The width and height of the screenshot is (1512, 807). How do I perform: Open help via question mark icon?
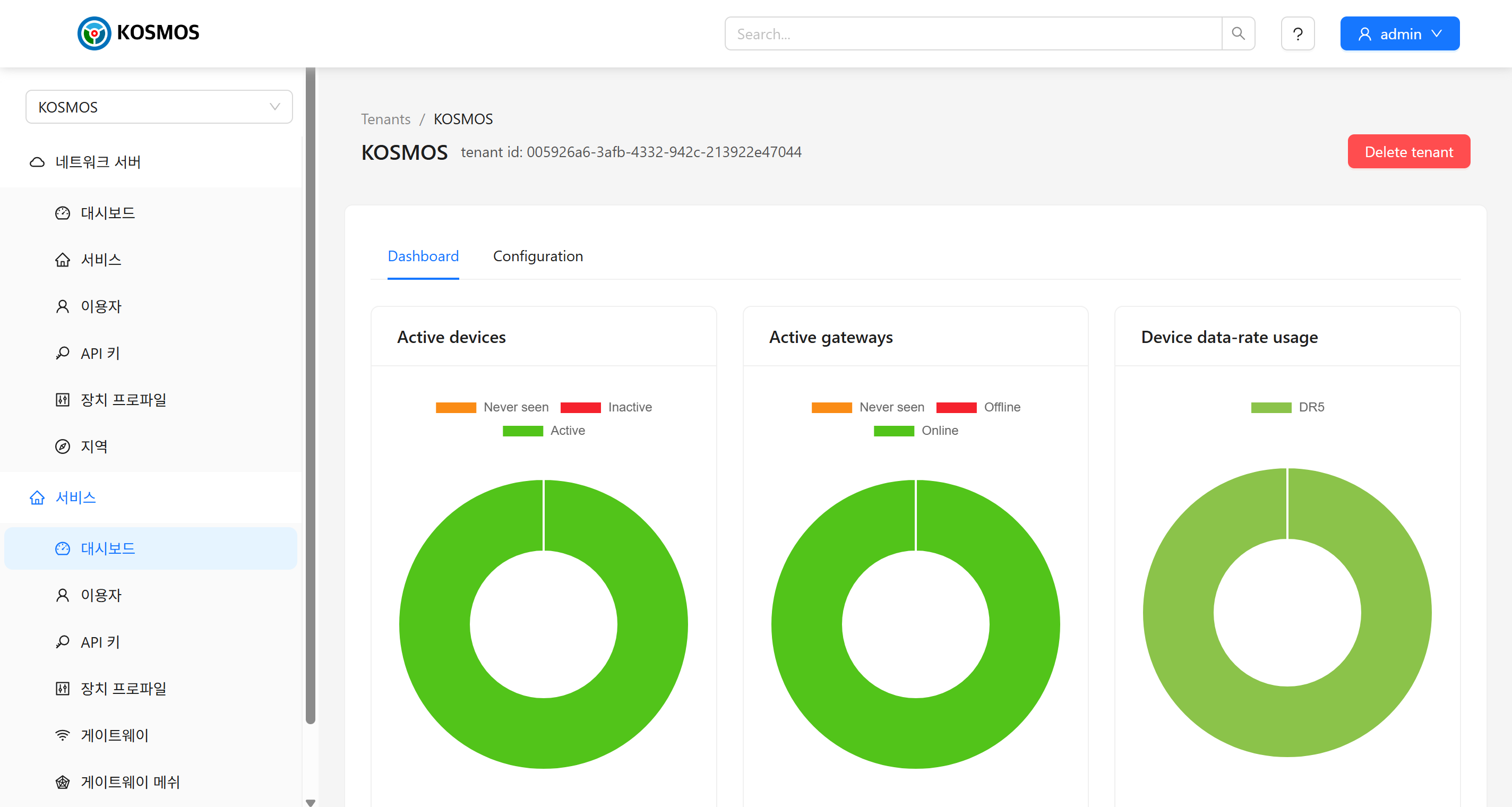pos(1297,33)
